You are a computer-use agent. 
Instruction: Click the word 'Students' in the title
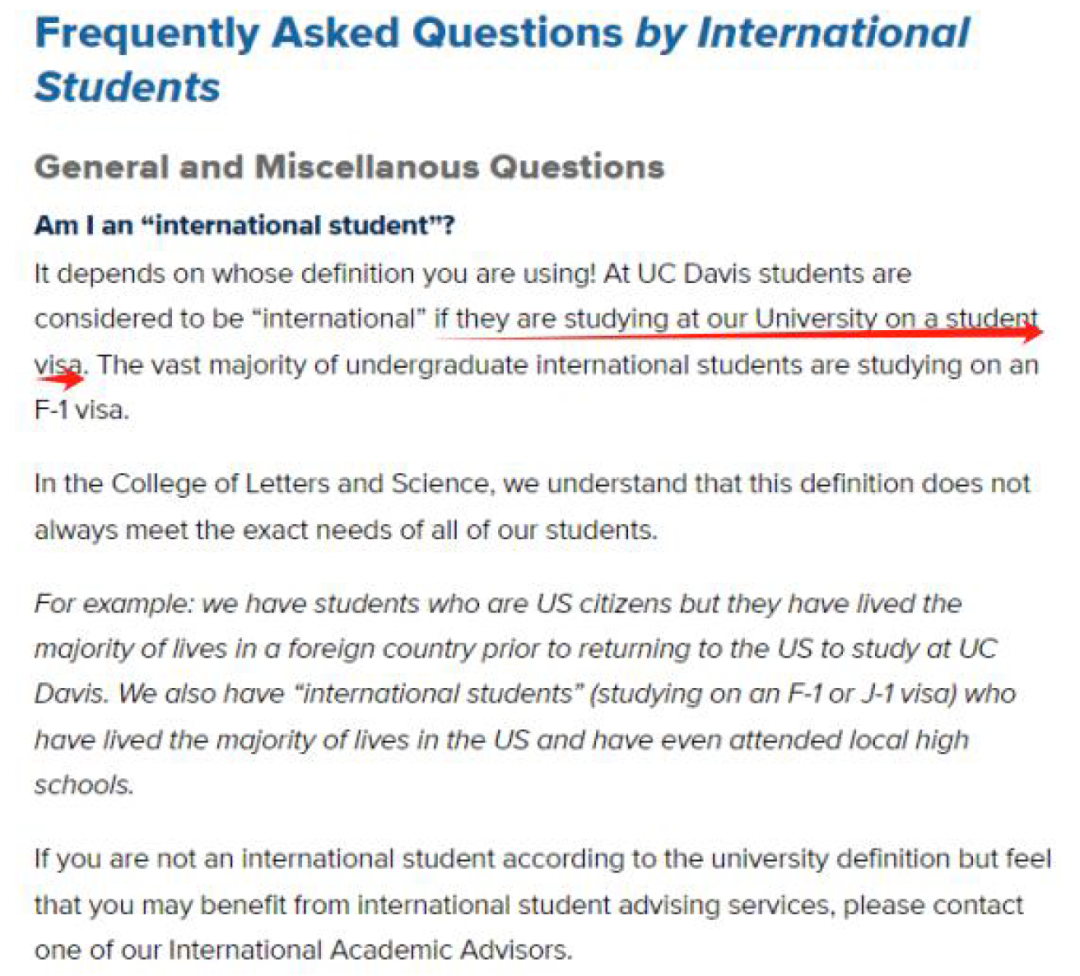coord(127,87)
